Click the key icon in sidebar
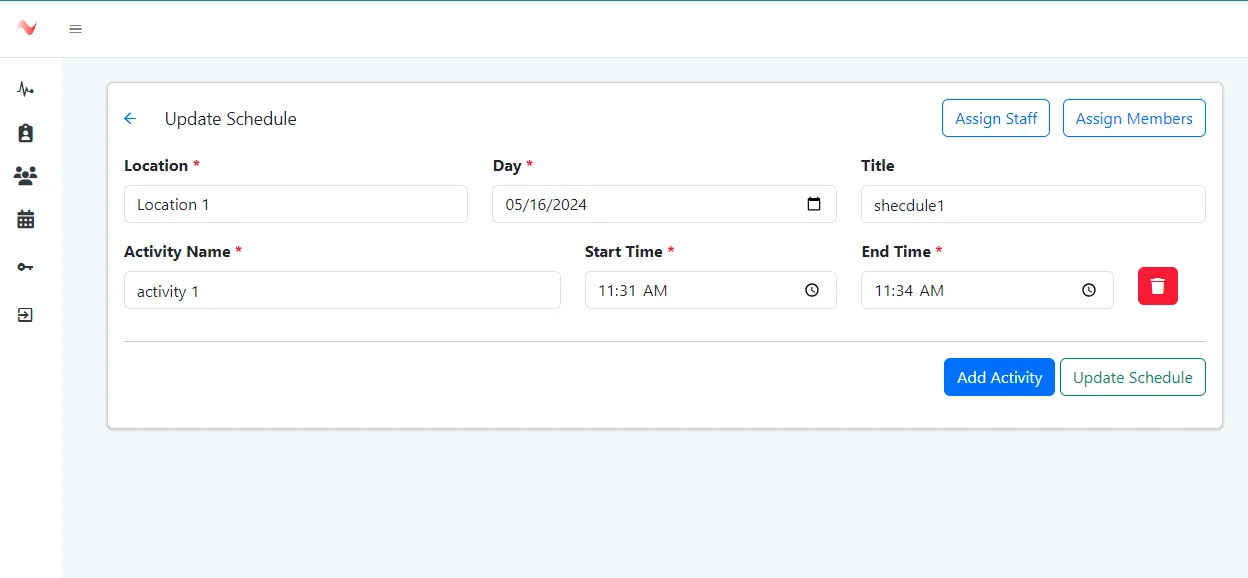The height and width of the screenshot is (578, 1248). click(26, 267)
